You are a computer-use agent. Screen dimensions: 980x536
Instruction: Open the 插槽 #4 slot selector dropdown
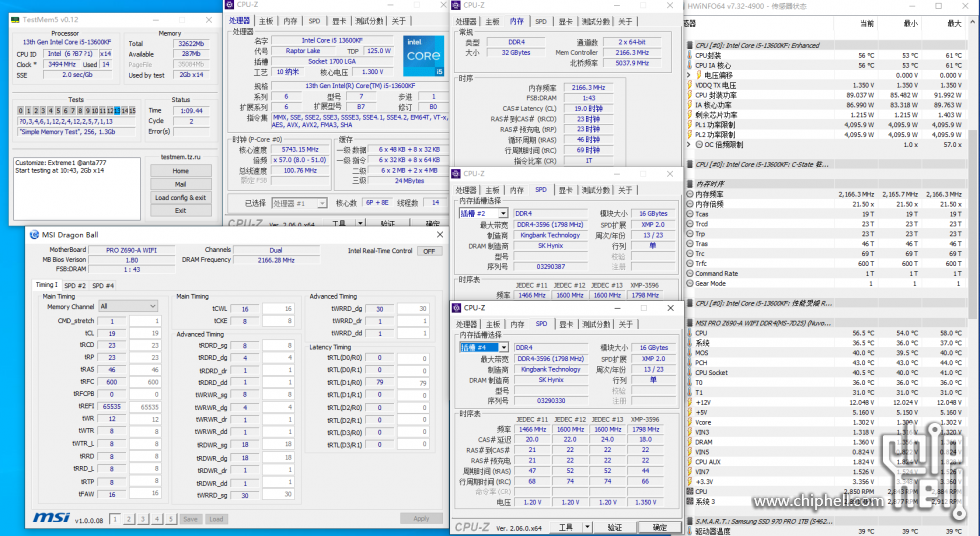[483, 347]
